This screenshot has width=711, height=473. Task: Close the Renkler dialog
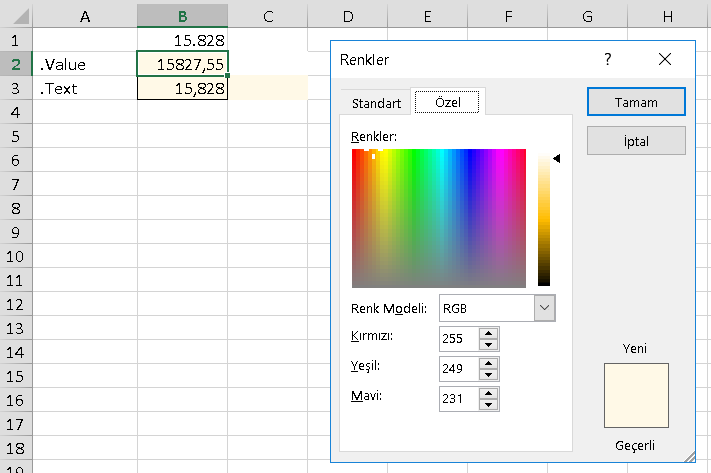(665, 59)
